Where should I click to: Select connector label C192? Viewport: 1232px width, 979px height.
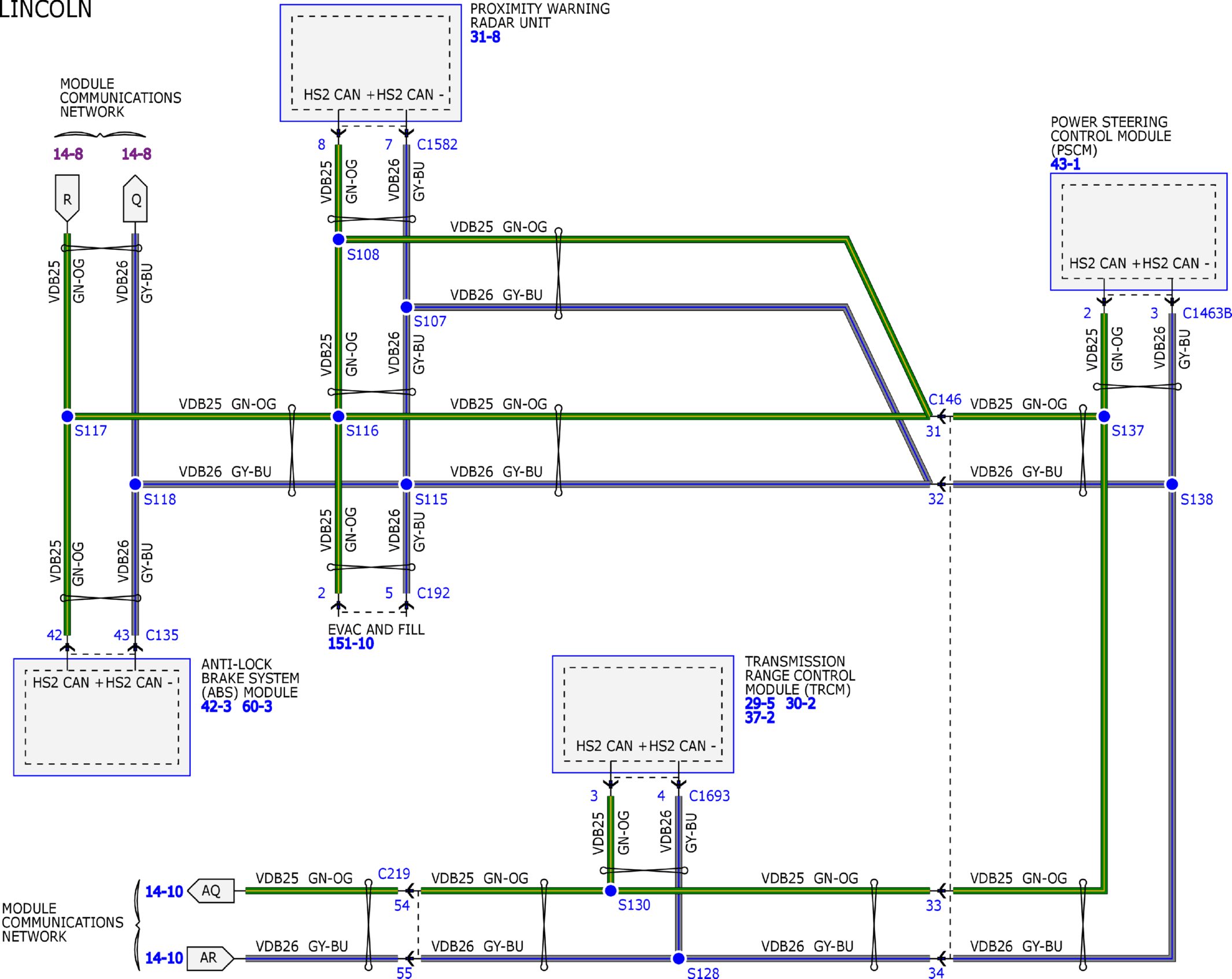(433, 593)
